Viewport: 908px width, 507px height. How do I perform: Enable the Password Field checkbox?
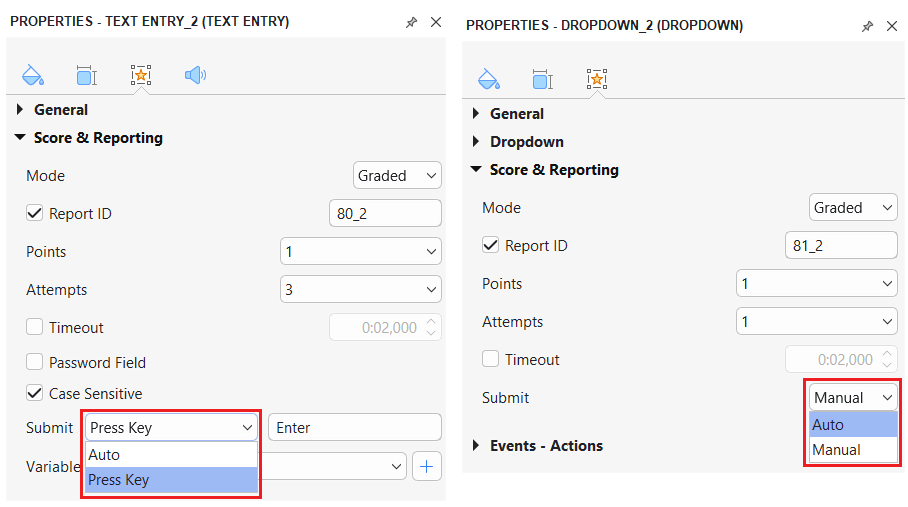tap(35, 363)
